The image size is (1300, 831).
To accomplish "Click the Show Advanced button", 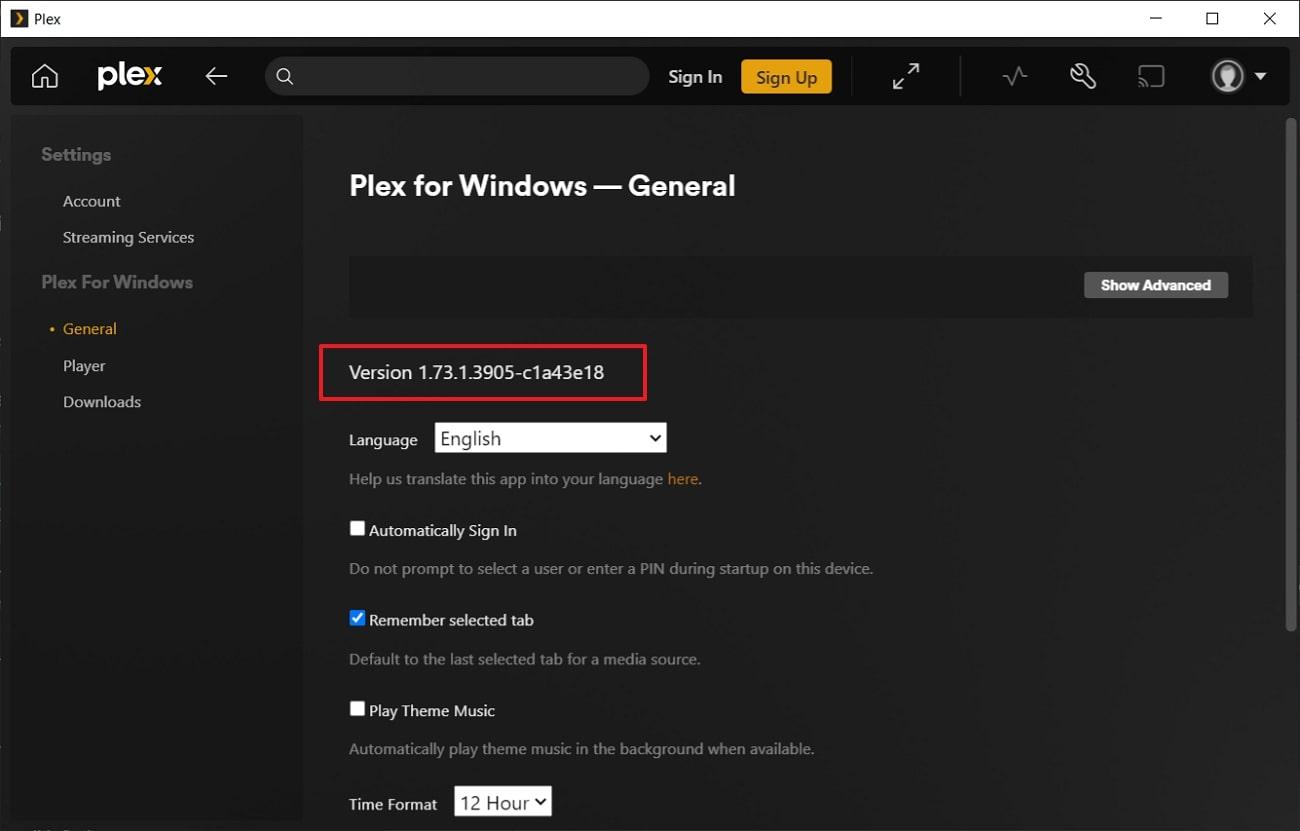I will 1155,285.
